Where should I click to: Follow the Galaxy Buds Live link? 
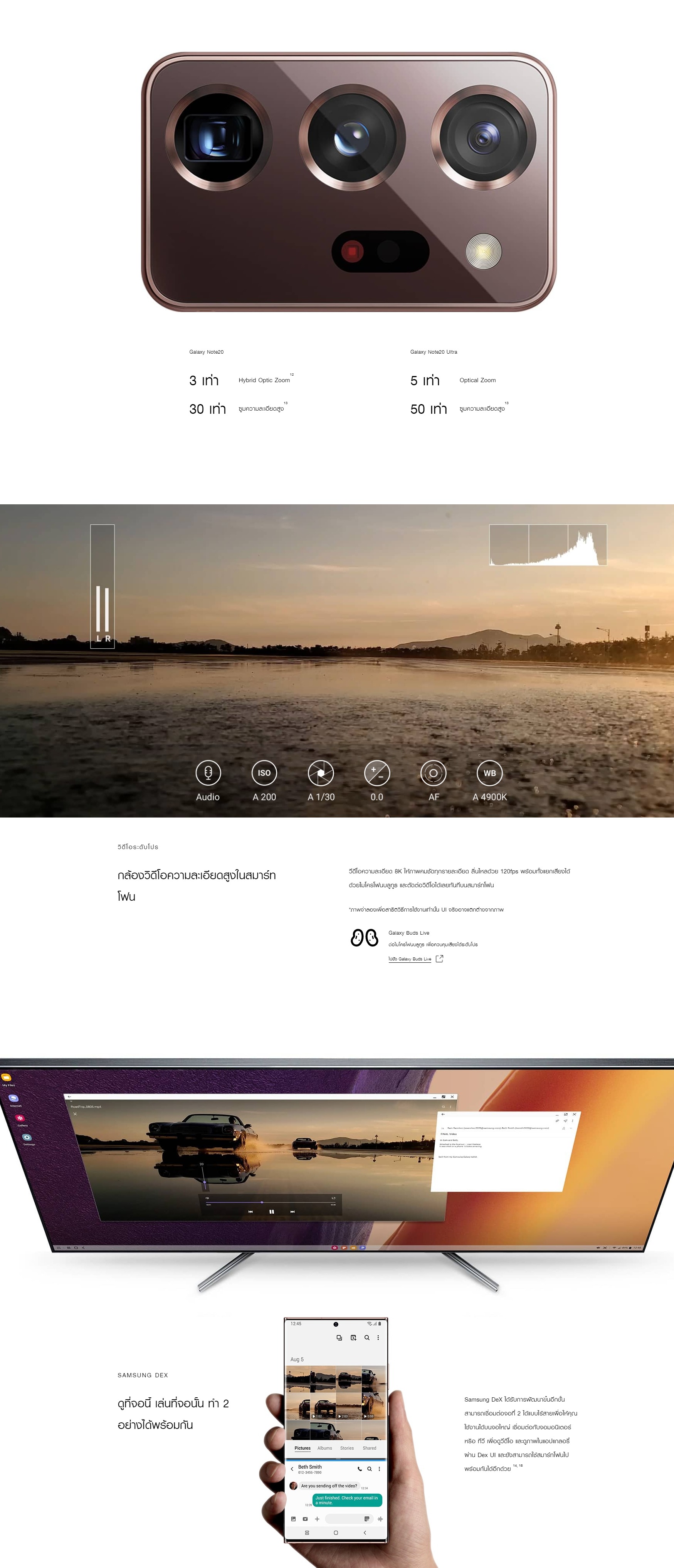(410, 959)
